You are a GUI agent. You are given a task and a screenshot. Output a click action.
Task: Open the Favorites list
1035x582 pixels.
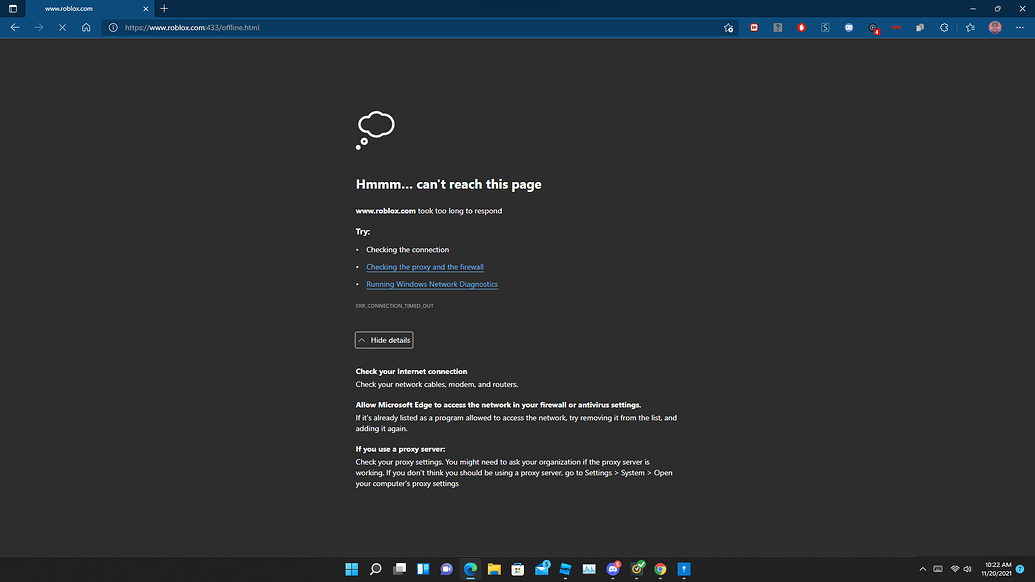[x=970, y=28]
